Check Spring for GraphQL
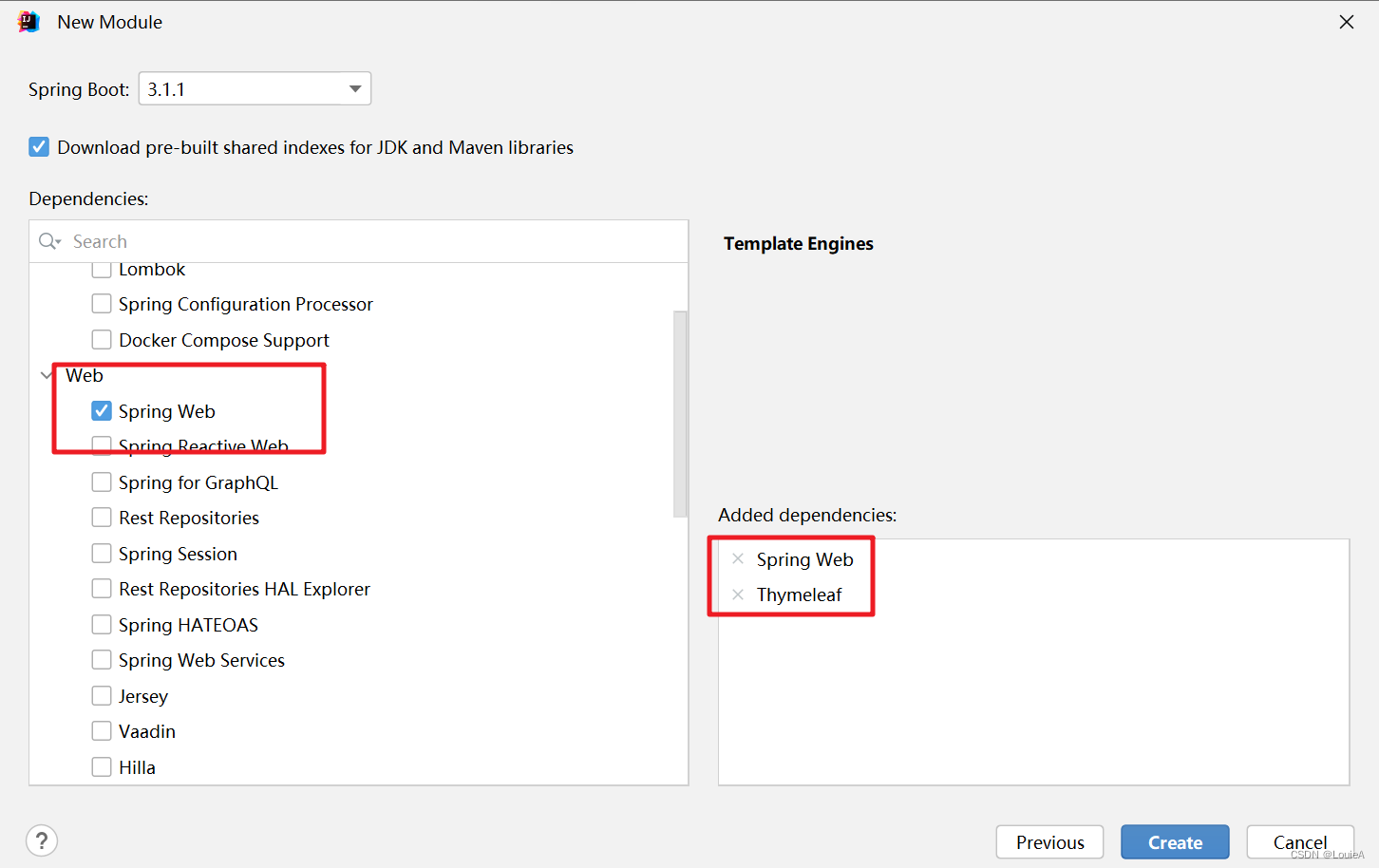 coord(102,481)
